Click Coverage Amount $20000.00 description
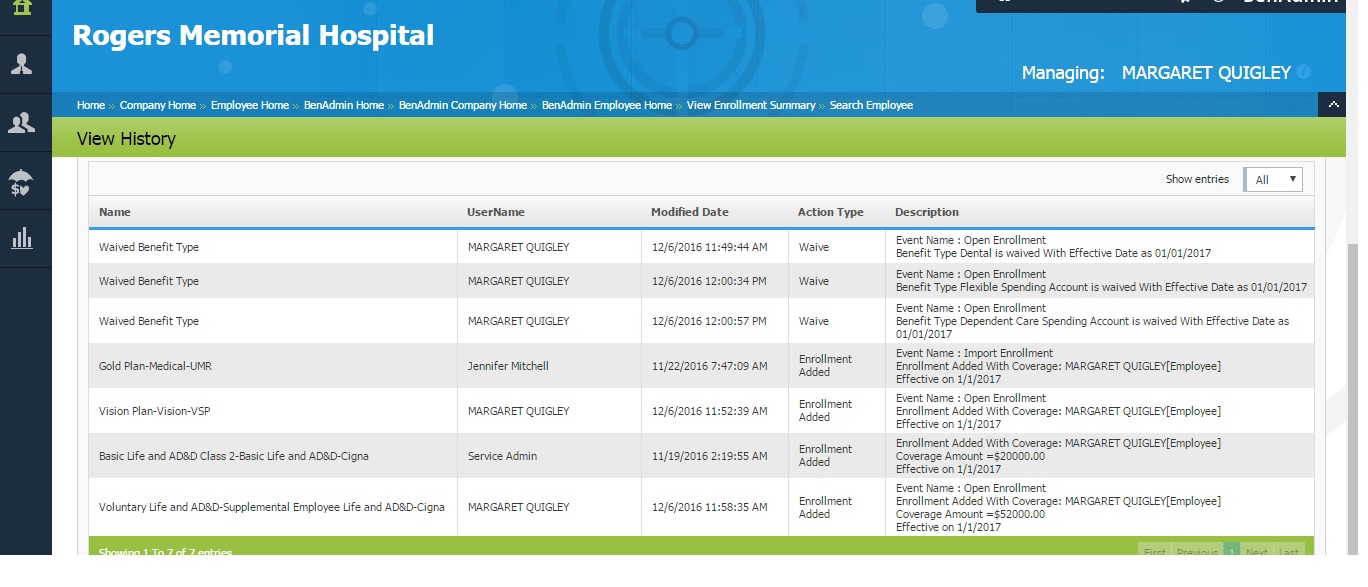Viewport: 1368px width, 587px height. click(1058, 456)
